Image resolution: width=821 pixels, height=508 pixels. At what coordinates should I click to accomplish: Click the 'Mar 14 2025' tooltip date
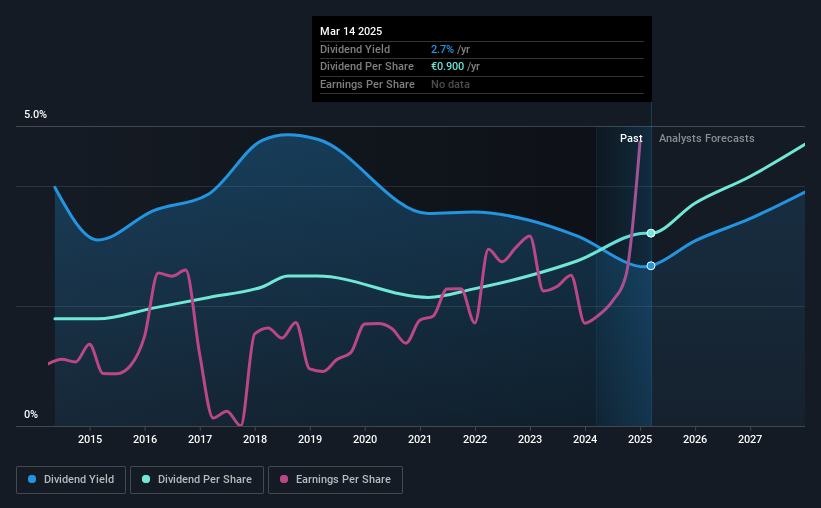point(351,31)
